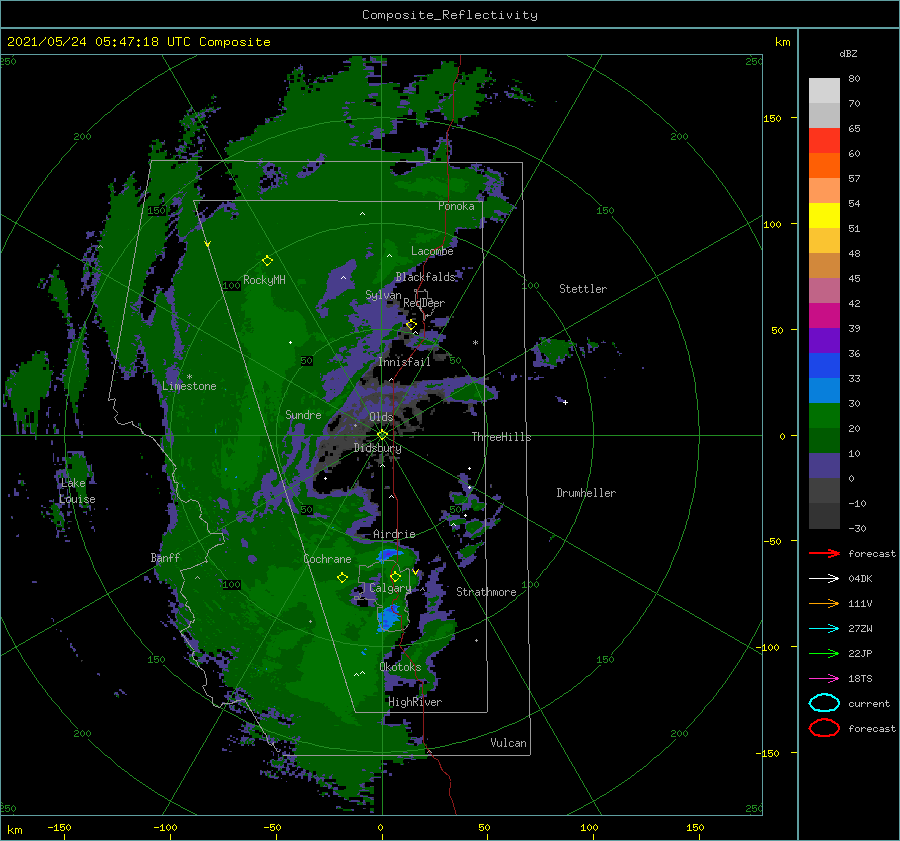Pick the bright green 20-30 dBZ swatch

824,416
